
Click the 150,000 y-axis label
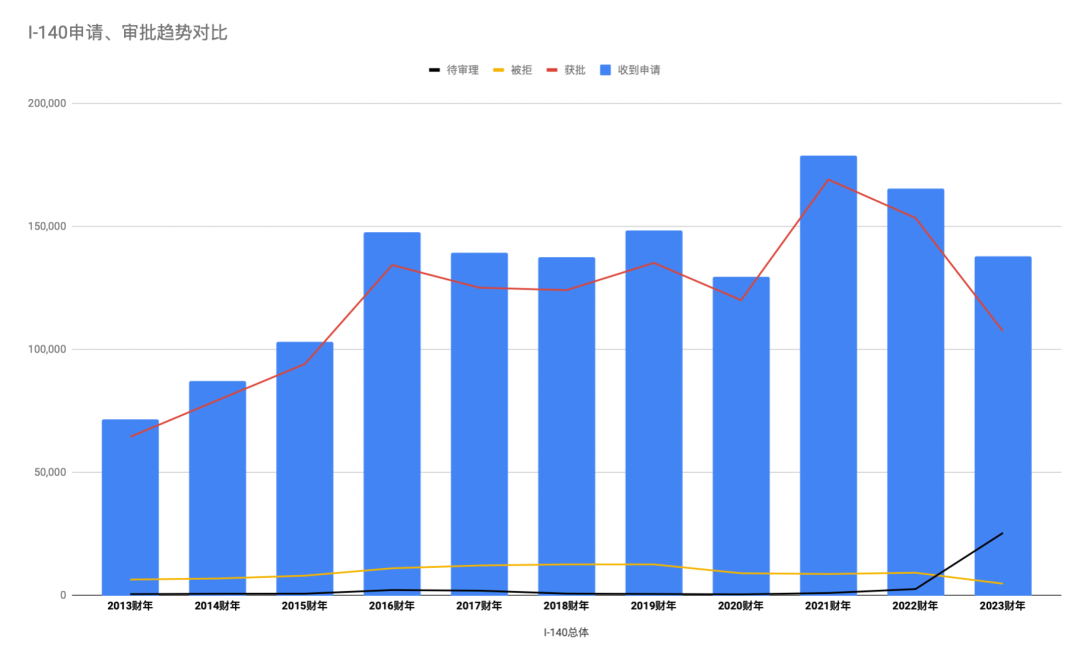(x=47, y=226)
